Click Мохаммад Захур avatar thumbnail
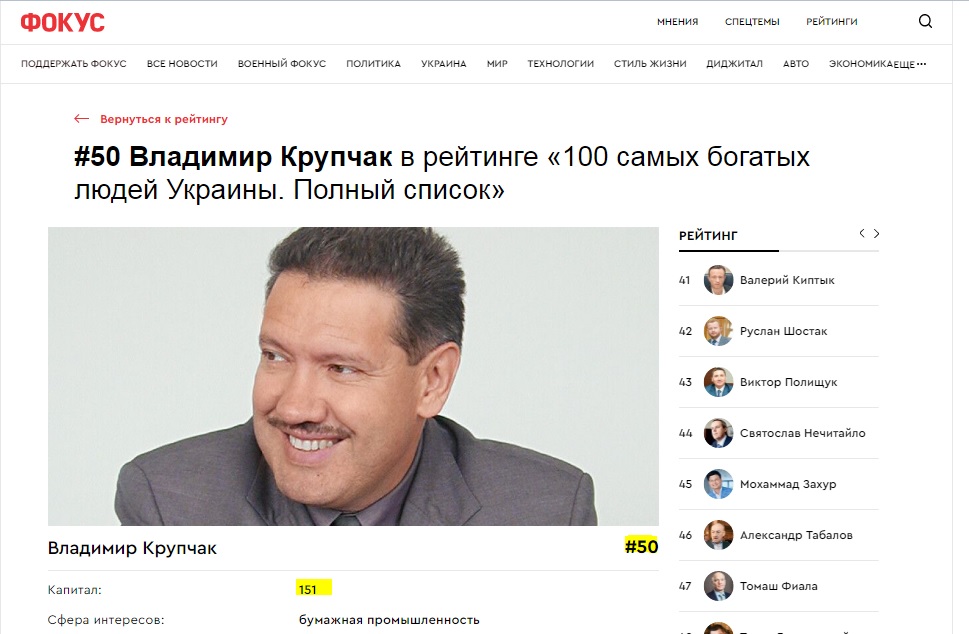 718,484
